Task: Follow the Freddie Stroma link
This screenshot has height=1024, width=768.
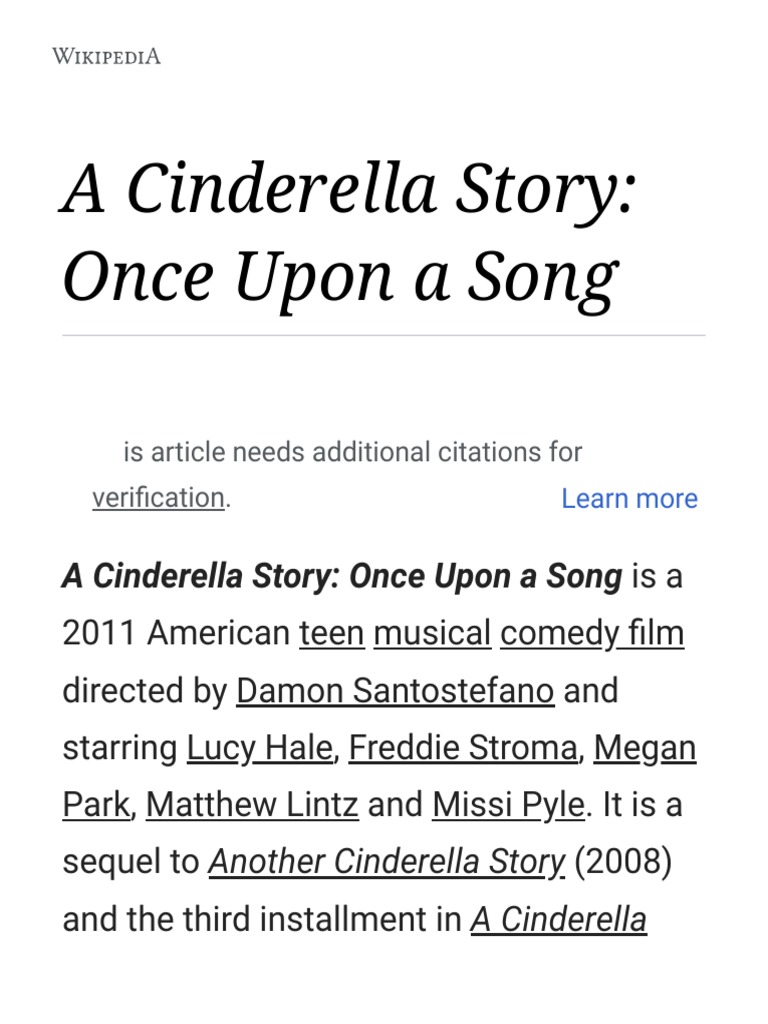Action: pyautogui.click(x=463, y=748)
